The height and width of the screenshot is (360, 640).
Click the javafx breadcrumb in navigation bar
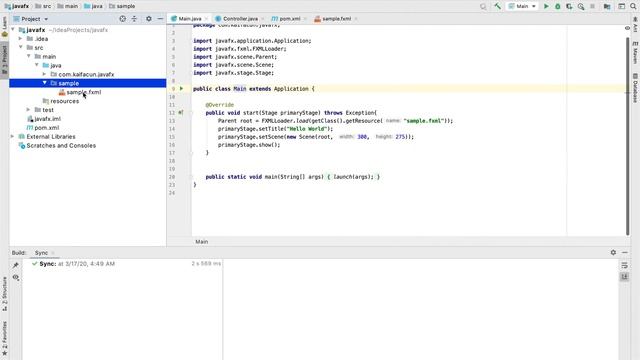pyautogui.click(x=16, y=6)
